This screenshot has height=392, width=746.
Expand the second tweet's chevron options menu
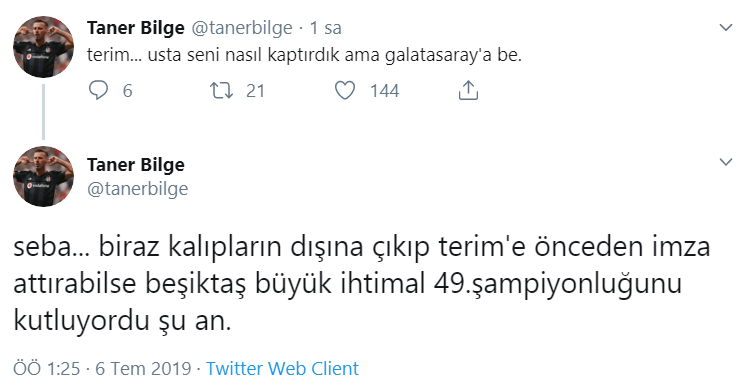(x=726, y=162)
